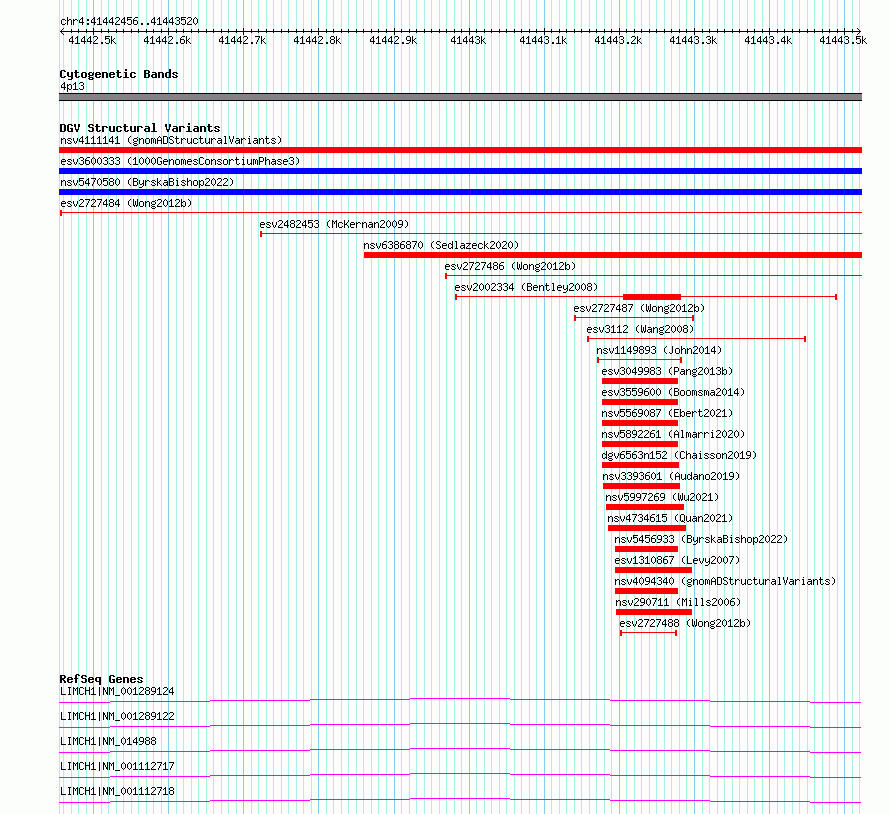Click the esv2727484 Wong2012b label
890x814 pixels.
coord(126,203)
